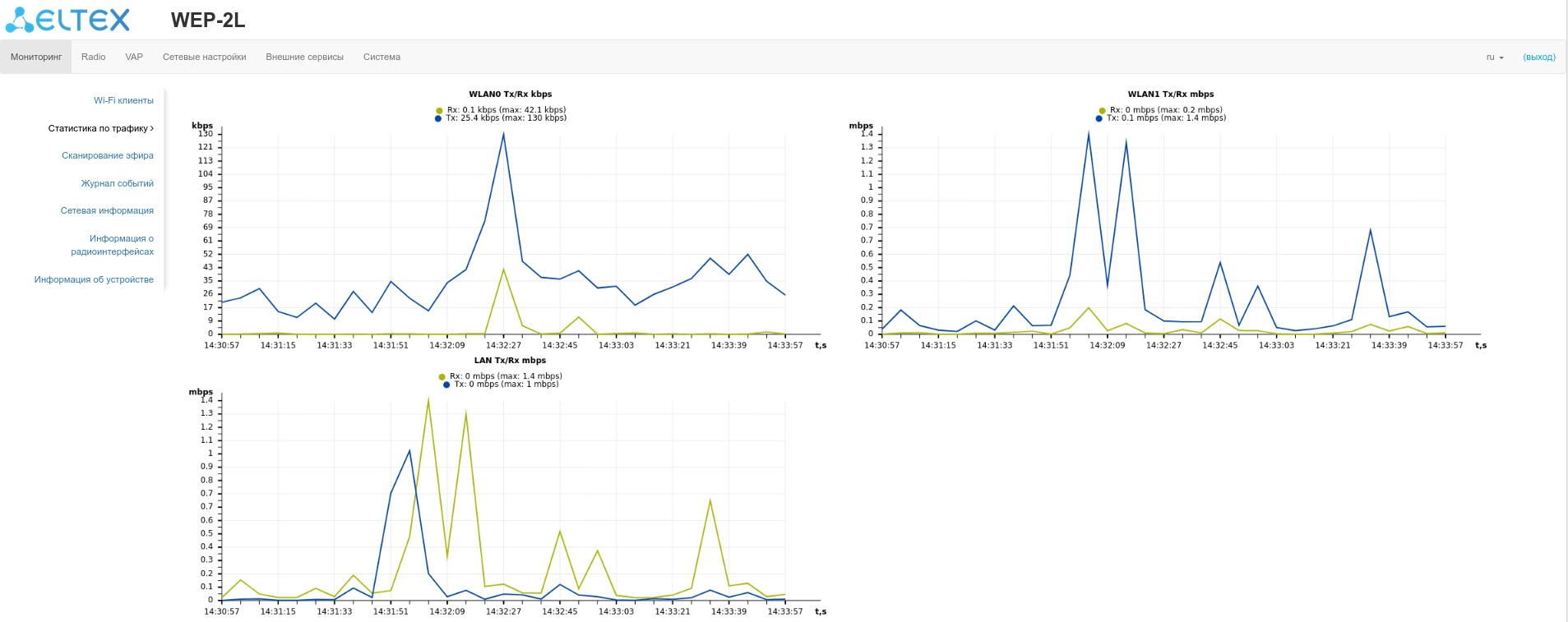Click the (выход) logout link
The width and height of the screenshot is (1568, 622).
[x=1539, y=58]
